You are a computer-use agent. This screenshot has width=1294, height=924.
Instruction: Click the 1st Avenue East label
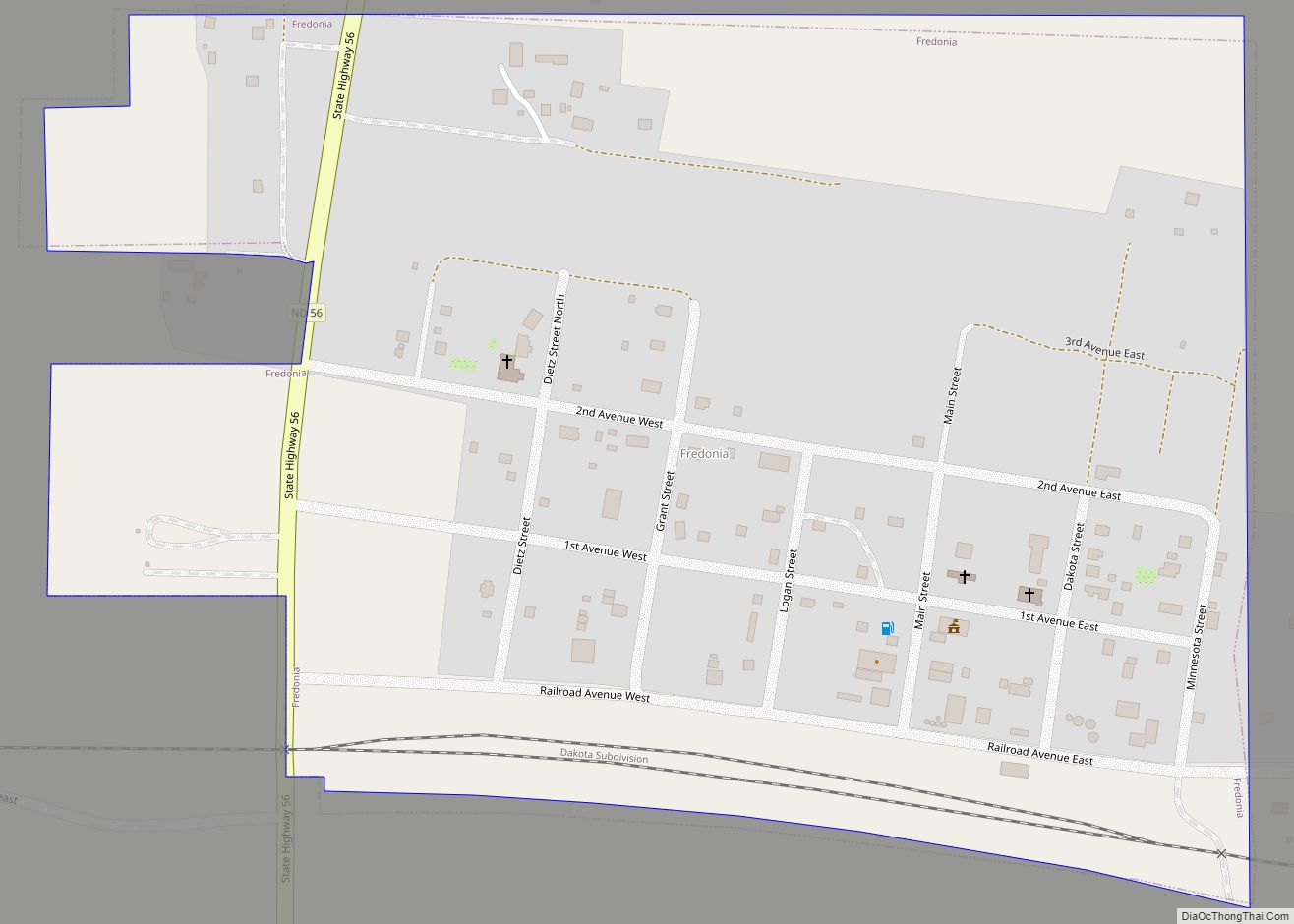(1059, 620)
